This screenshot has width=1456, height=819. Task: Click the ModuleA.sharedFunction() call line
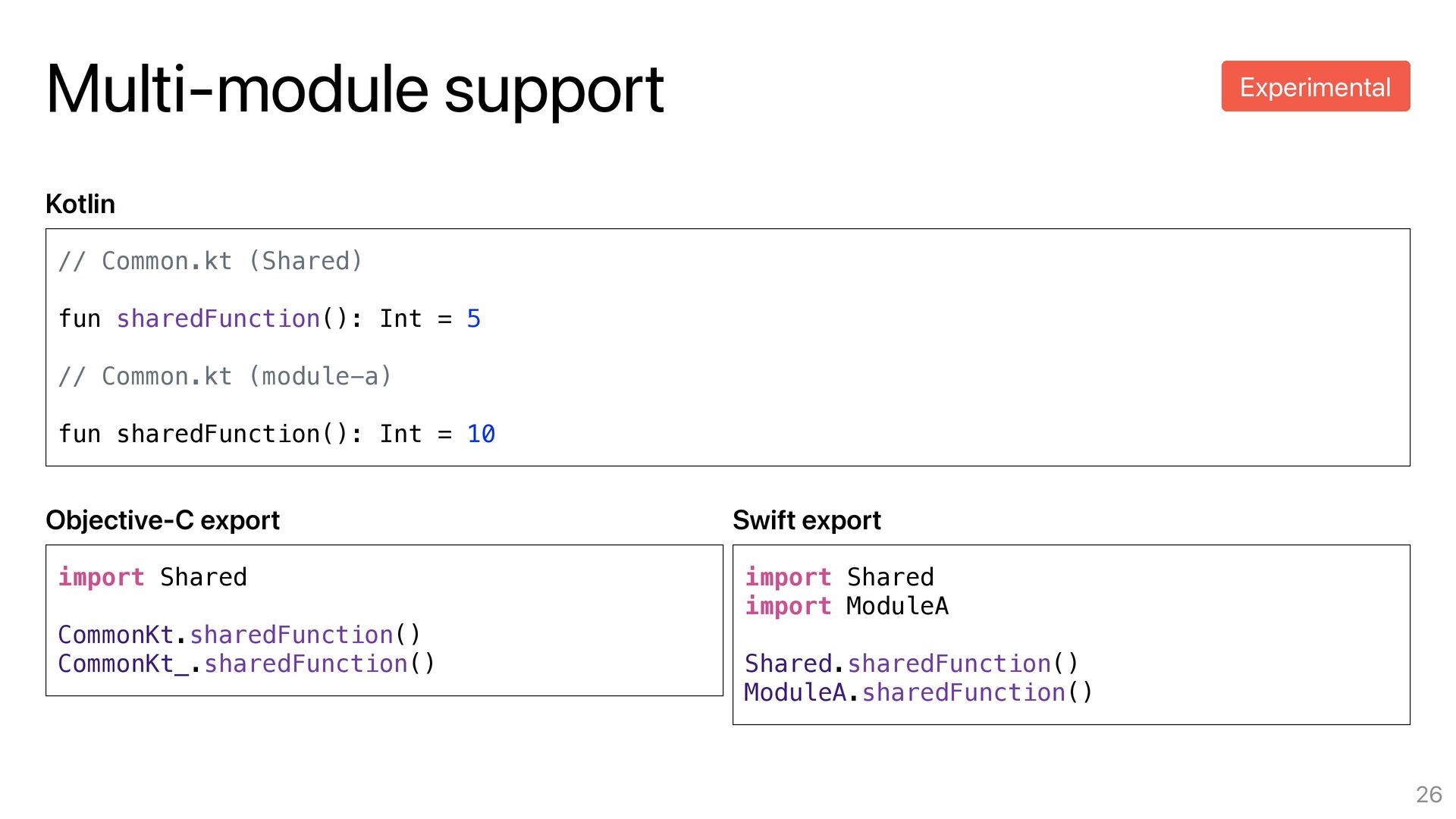tap(918, 692)
